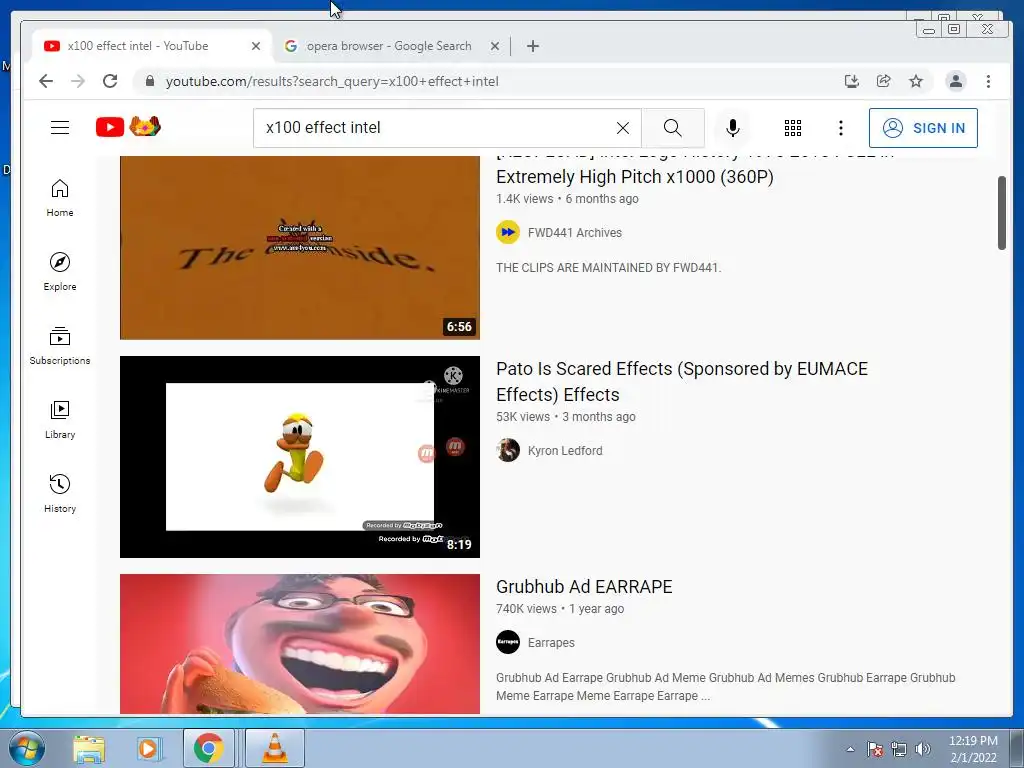This screenshot has height=768, width=1024.
Task: Open the YouTube hamburger guide menu
Action: coord(60,127)
